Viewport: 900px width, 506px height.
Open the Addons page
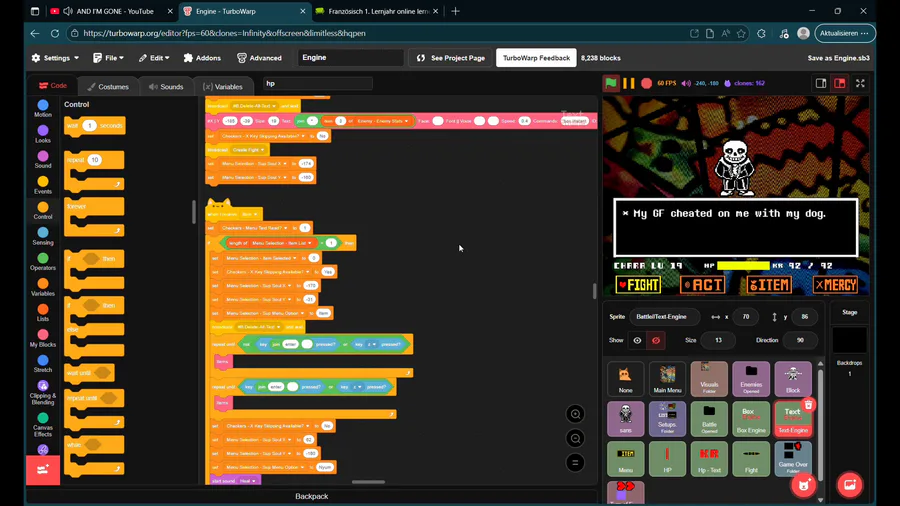(202, 58)
